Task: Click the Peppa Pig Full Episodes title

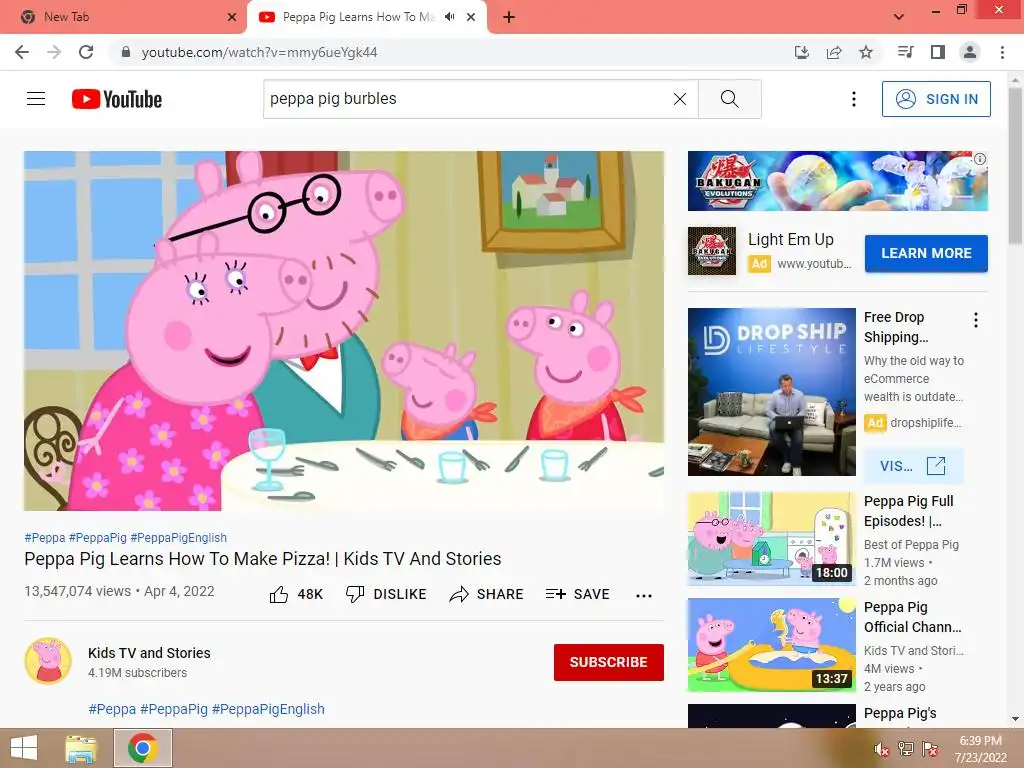Action: 908,511
